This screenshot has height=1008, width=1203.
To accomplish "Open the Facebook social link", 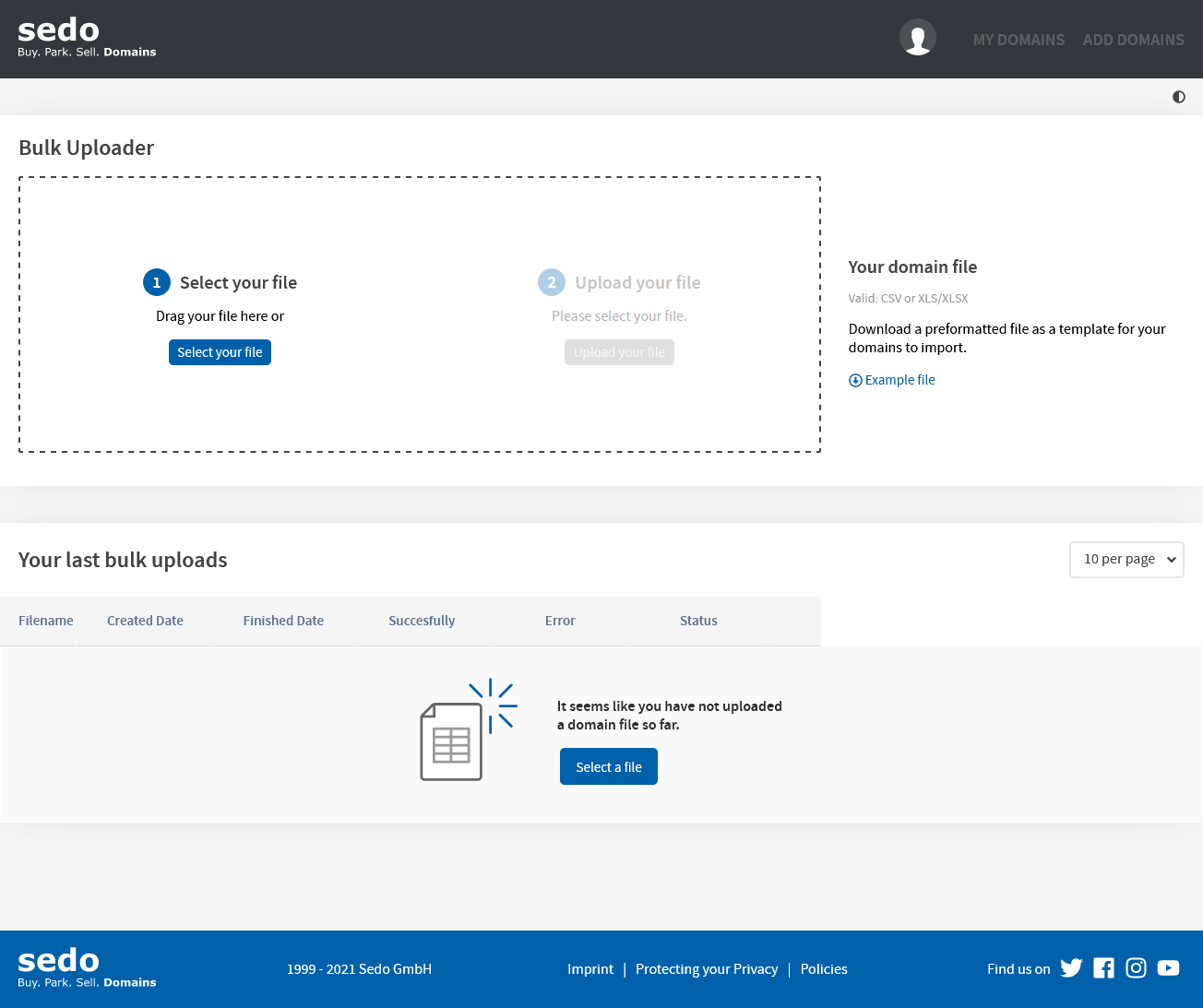I will [1103, 968].
